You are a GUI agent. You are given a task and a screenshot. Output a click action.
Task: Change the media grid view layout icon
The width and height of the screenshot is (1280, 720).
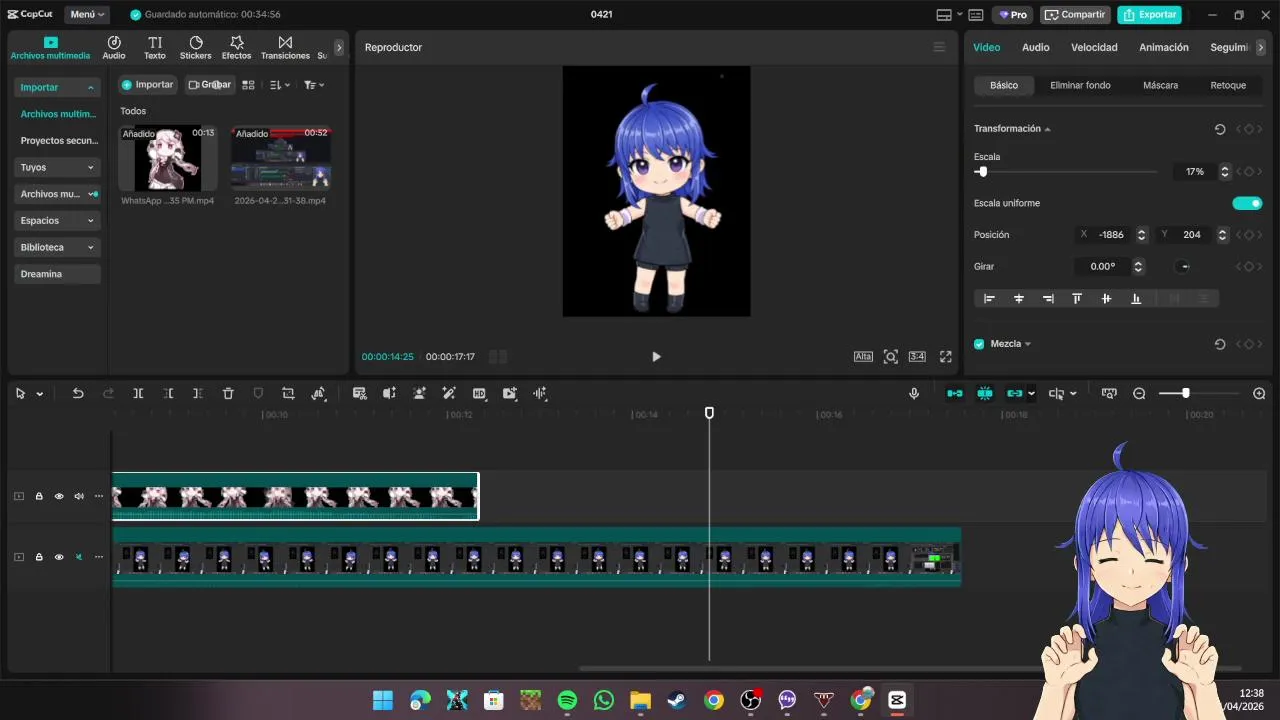coord(249,85)
